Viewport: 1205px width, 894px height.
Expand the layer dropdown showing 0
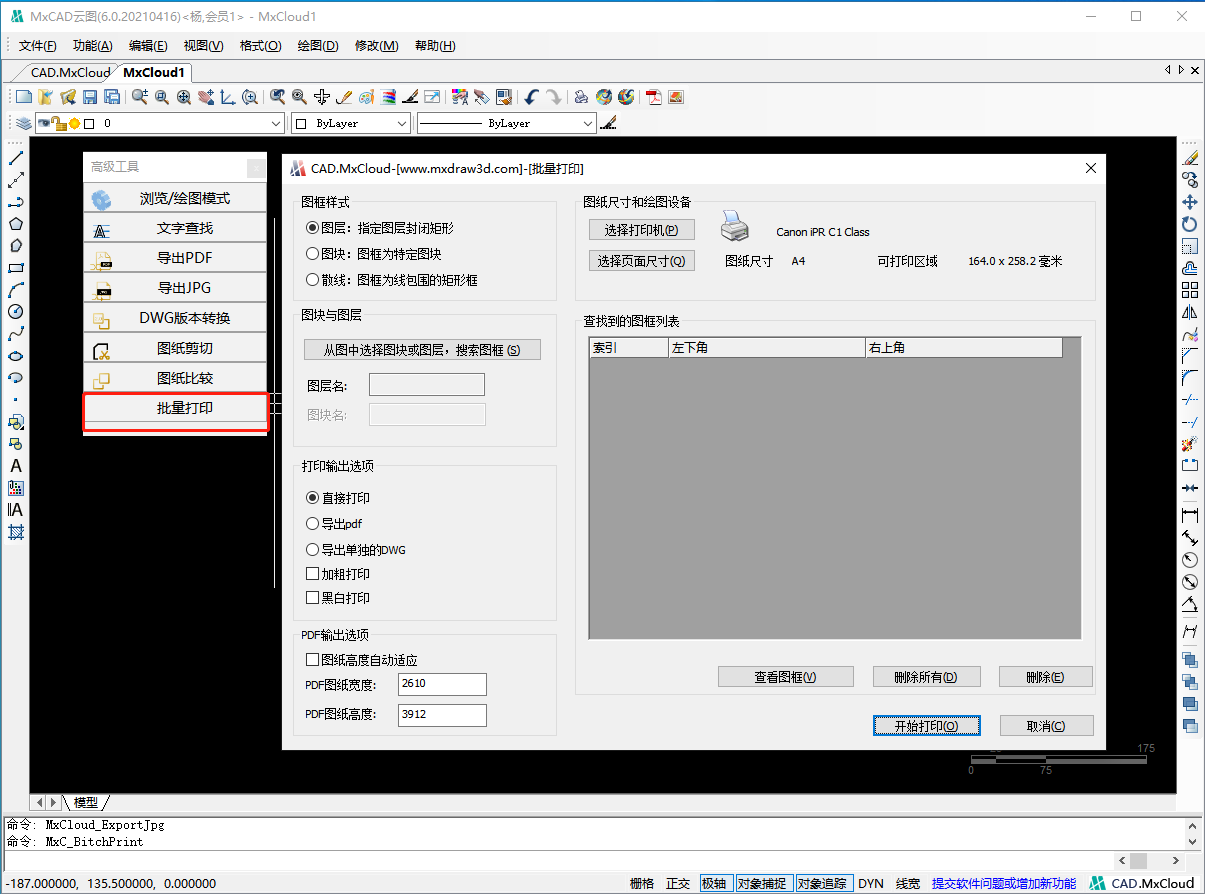pos(277,123)
